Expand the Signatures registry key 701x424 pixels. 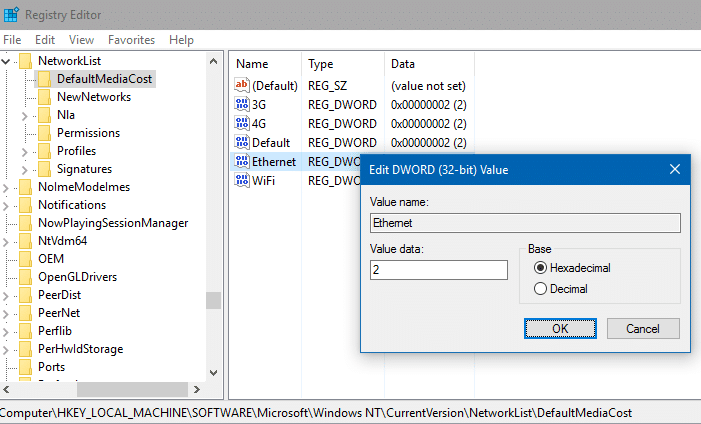pos(25,169)
